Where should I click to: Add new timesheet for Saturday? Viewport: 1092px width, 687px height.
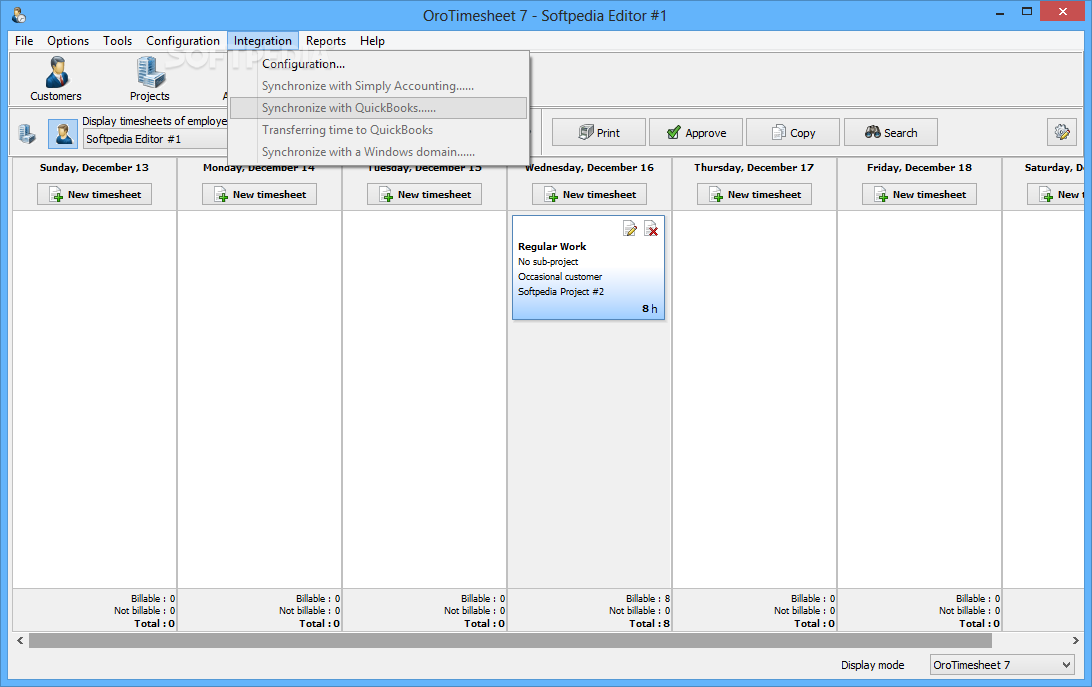pyautogui.click(x=1056, y=194)
